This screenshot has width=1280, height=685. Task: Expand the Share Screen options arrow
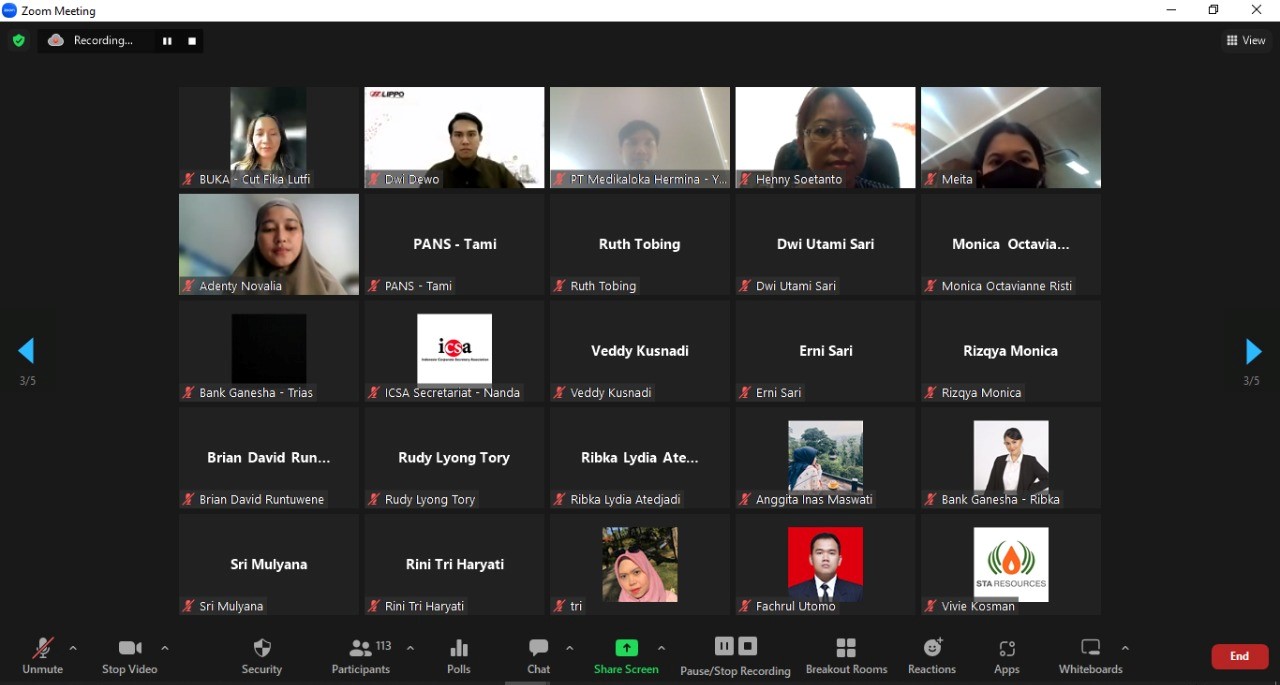661,648
